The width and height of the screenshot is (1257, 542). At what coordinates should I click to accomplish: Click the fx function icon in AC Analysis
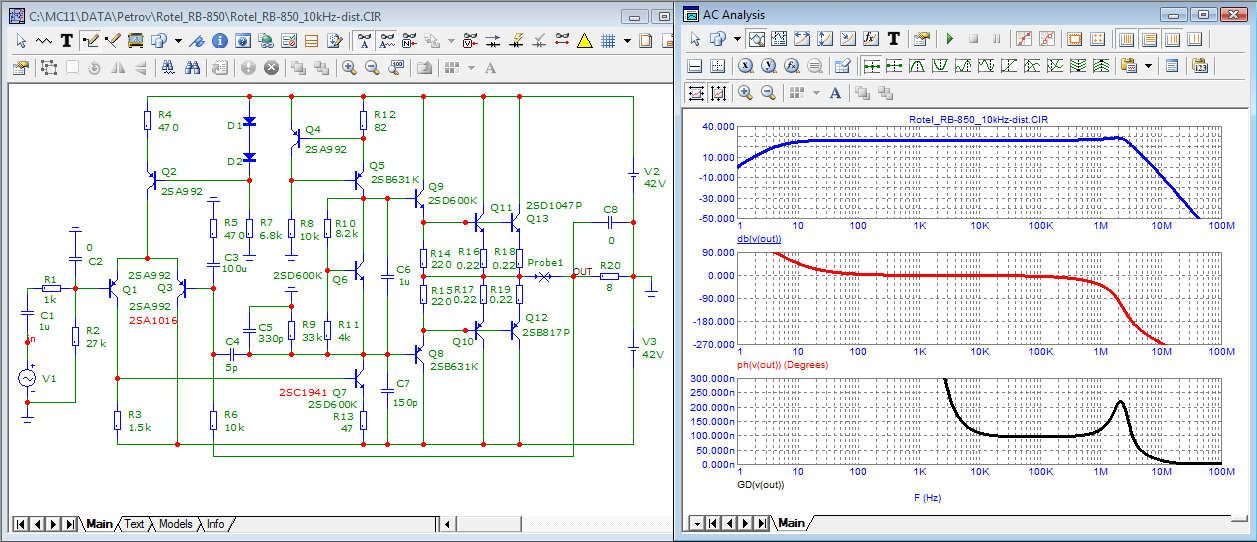(870, 39)
